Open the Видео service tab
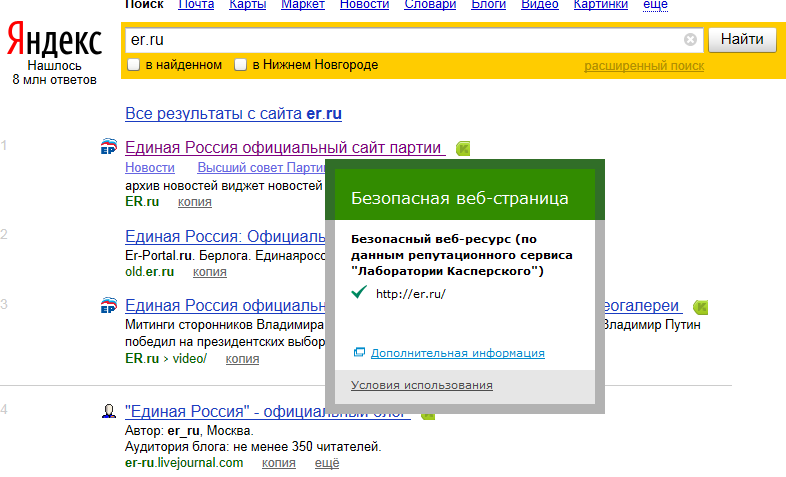Screen dimensions: 786x477 click(x=540, y=5)
